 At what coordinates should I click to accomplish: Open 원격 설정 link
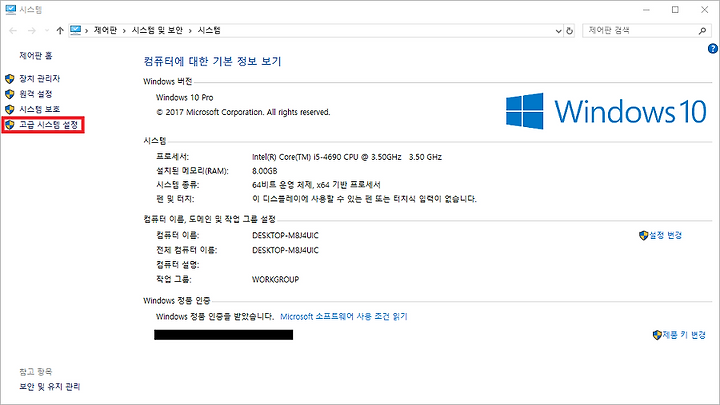(36, 94)
